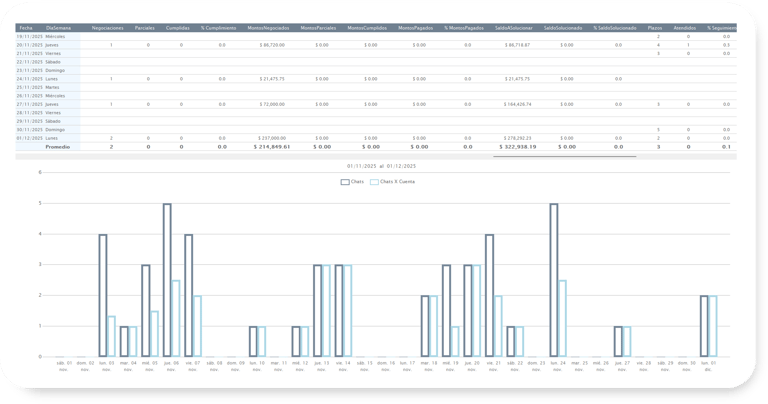Click the DiaSemana column header
This screenshot has width=768, height=404.
[x=58, y=28]
